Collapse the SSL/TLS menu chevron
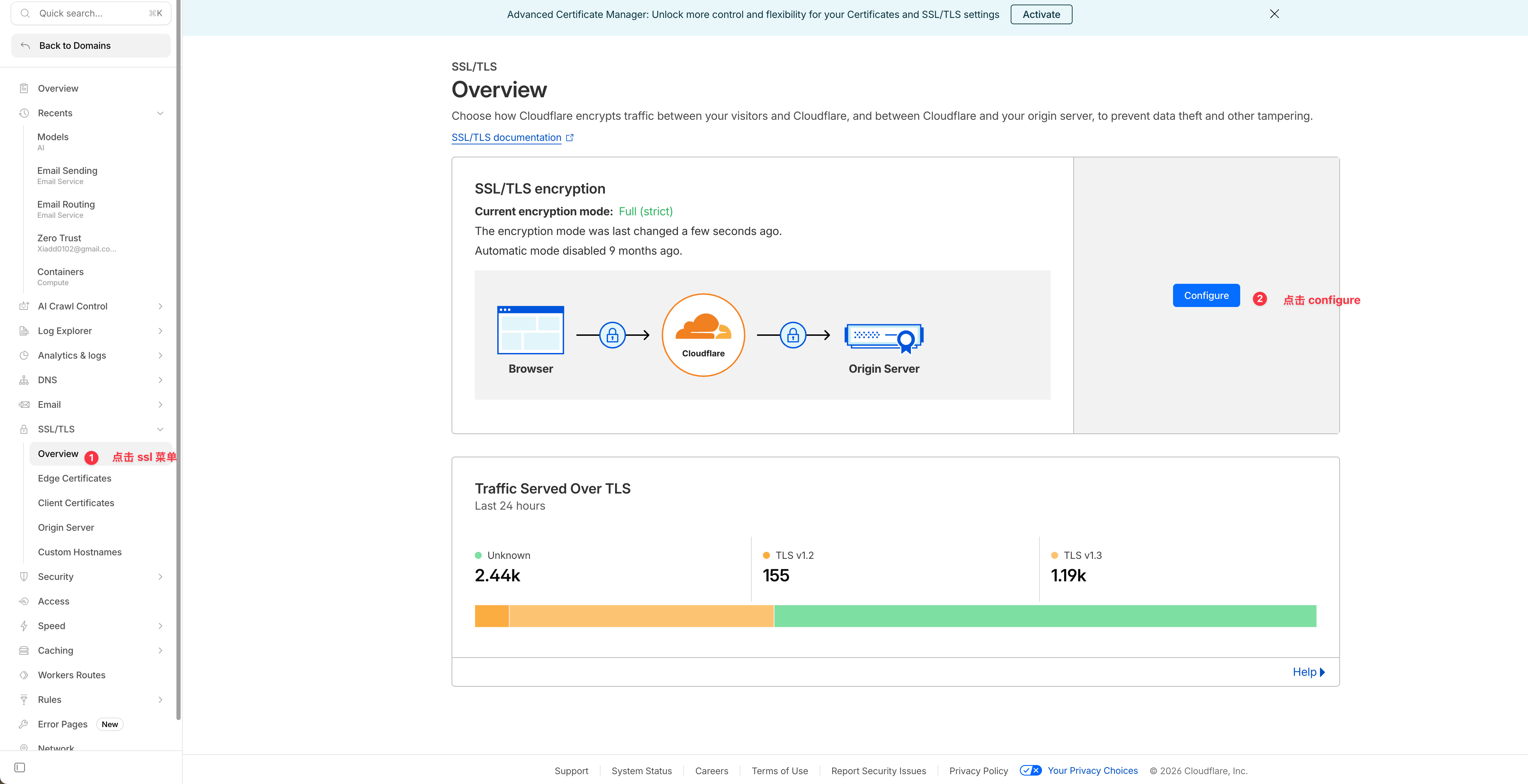Screen dimensions: 1528x784 [160, 429]
